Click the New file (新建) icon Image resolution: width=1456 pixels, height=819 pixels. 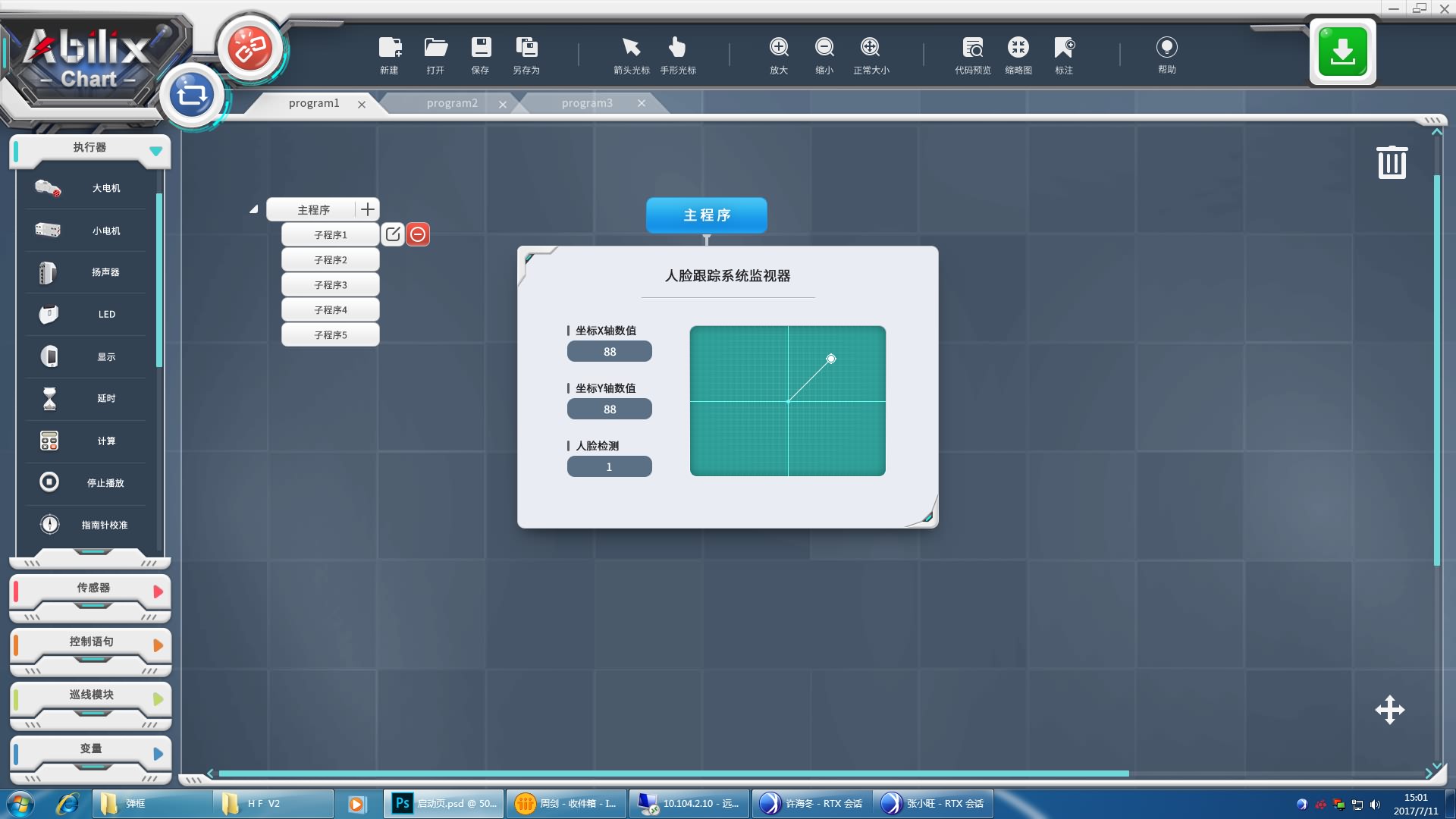point(390,48)
